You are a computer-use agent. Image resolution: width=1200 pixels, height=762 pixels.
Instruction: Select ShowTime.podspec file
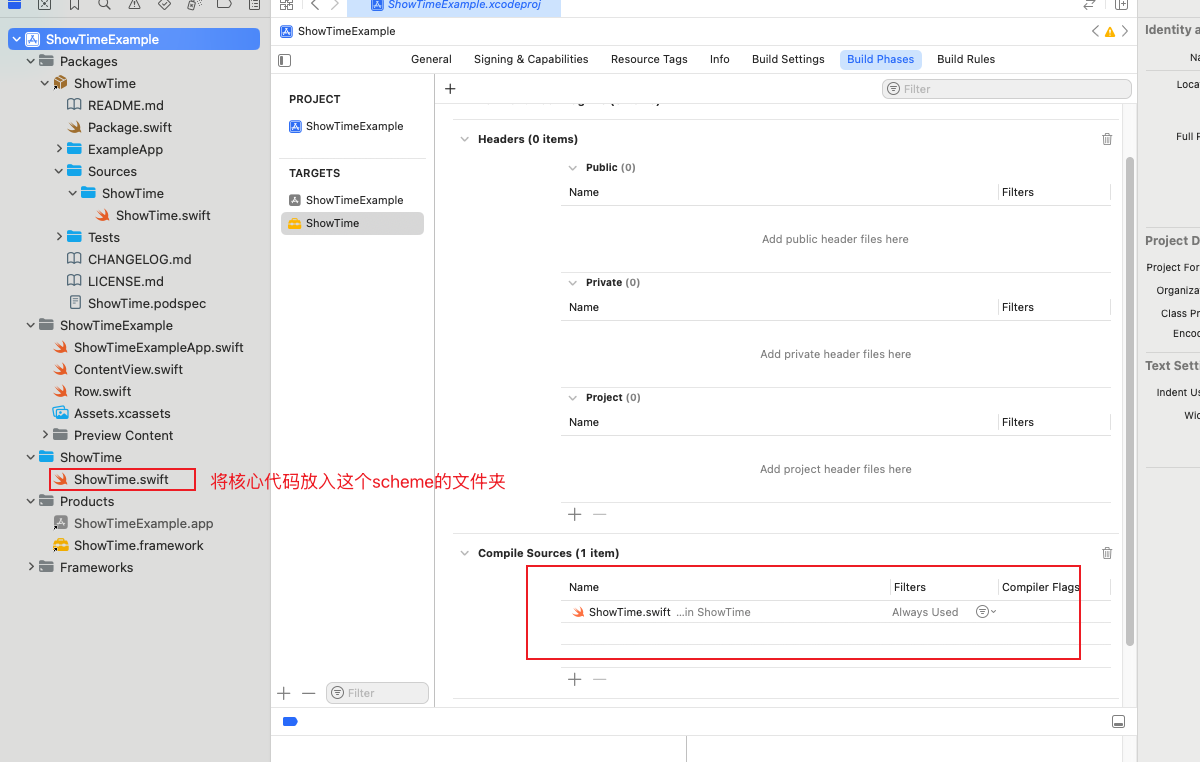coord(147,303)
